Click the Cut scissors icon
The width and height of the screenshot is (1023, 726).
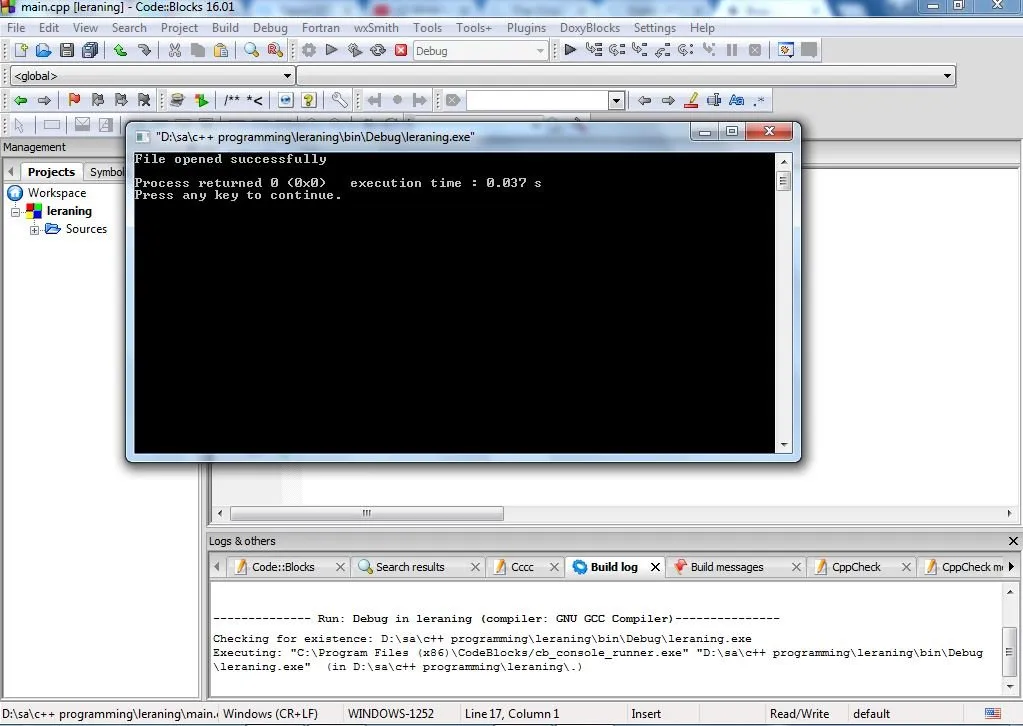point(174,50)
